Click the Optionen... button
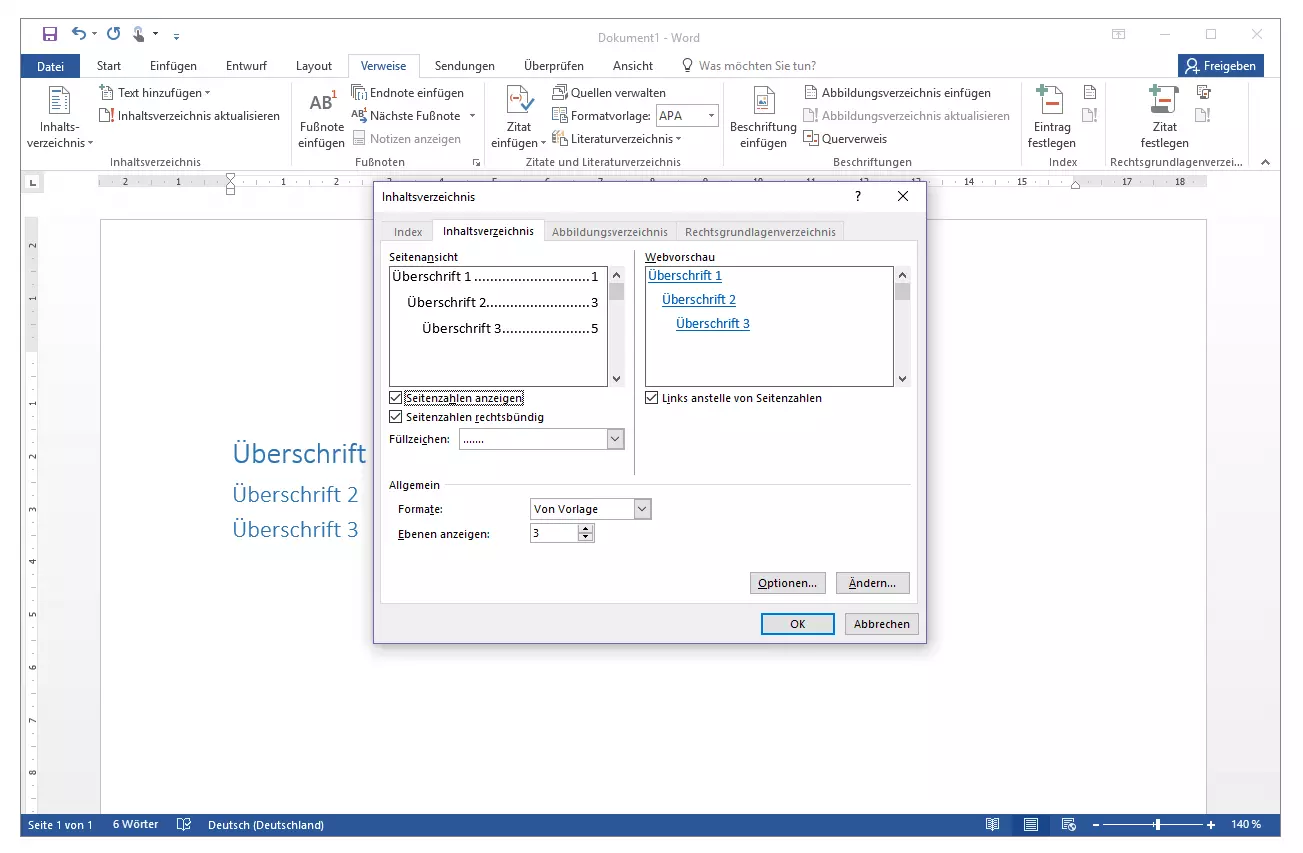Screen dimensions: 1303x853 pyautogui.click(x=787, y=583)
